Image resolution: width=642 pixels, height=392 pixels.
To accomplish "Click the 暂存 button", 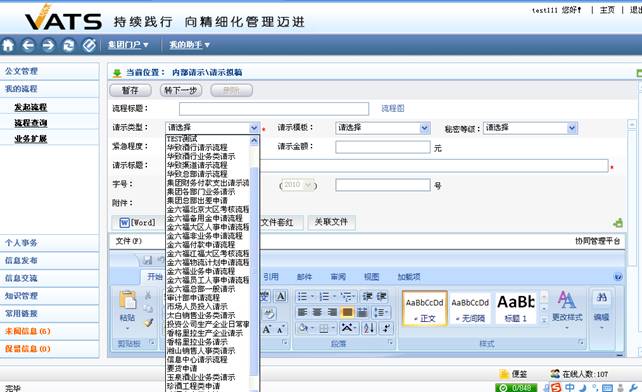I will coord(130,90).
